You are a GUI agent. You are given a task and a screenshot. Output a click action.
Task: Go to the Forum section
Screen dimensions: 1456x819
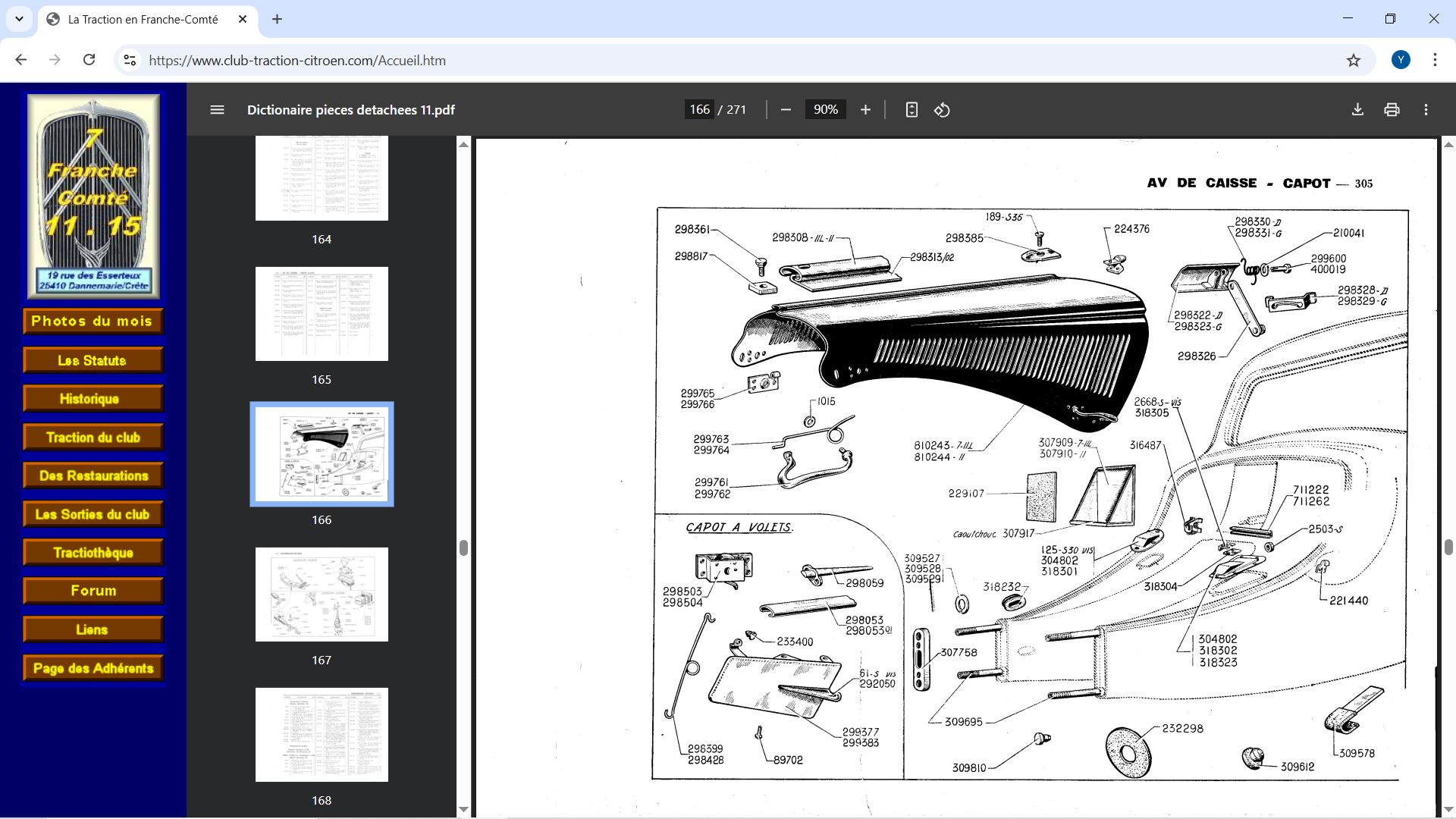pyautogui.click(x=93, y=591)
